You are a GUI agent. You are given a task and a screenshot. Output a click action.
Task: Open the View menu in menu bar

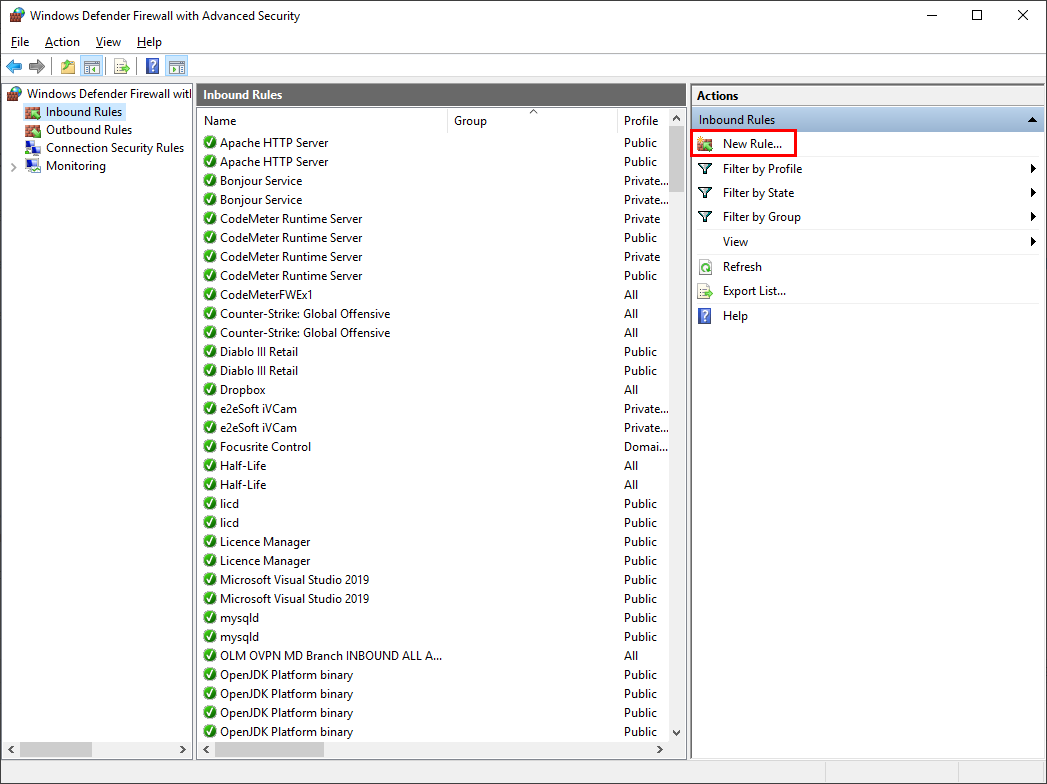[108, 42]
